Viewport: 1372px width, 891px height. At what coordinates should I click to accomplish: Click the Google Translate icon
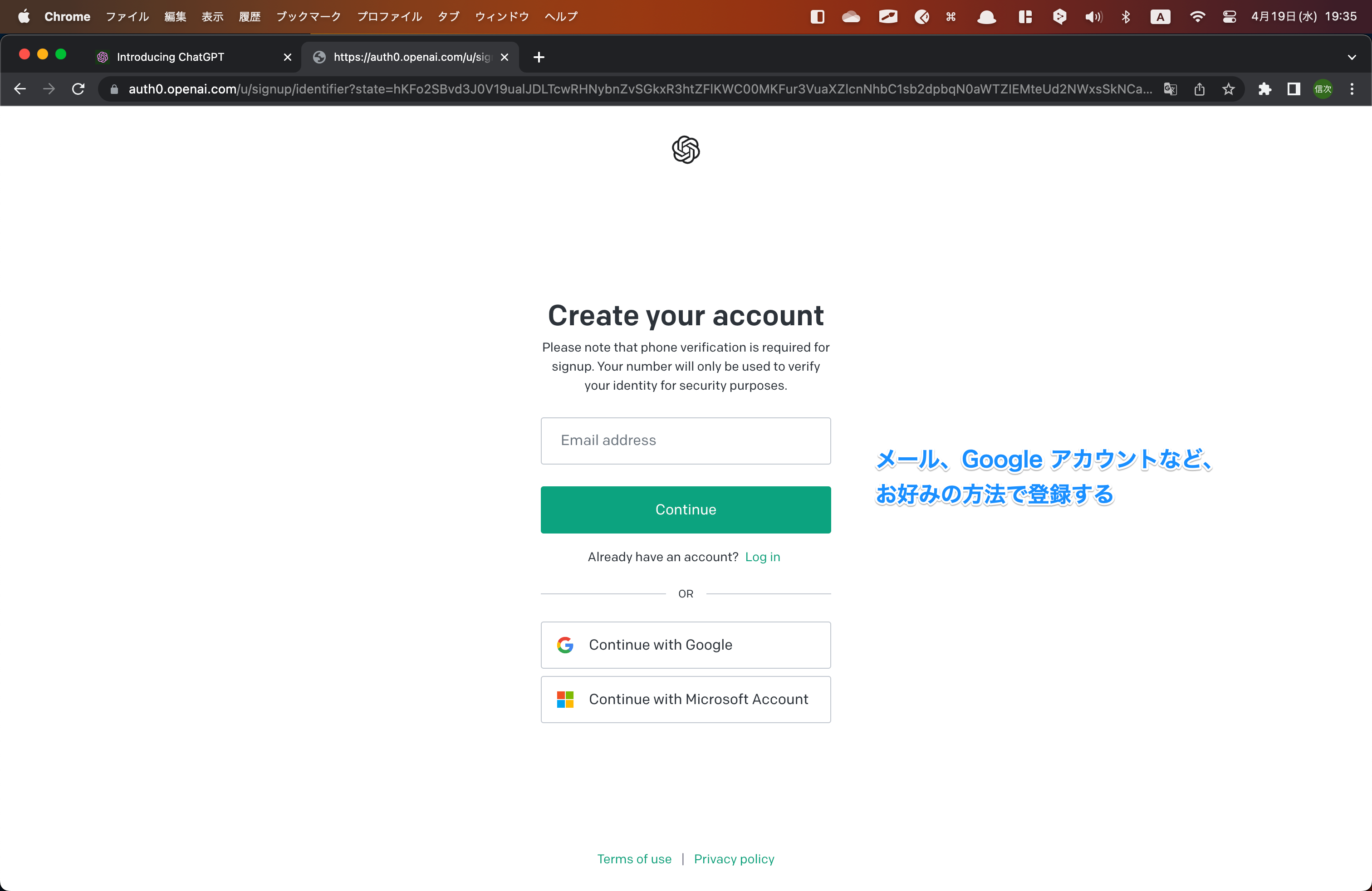tap(1170, 89)
